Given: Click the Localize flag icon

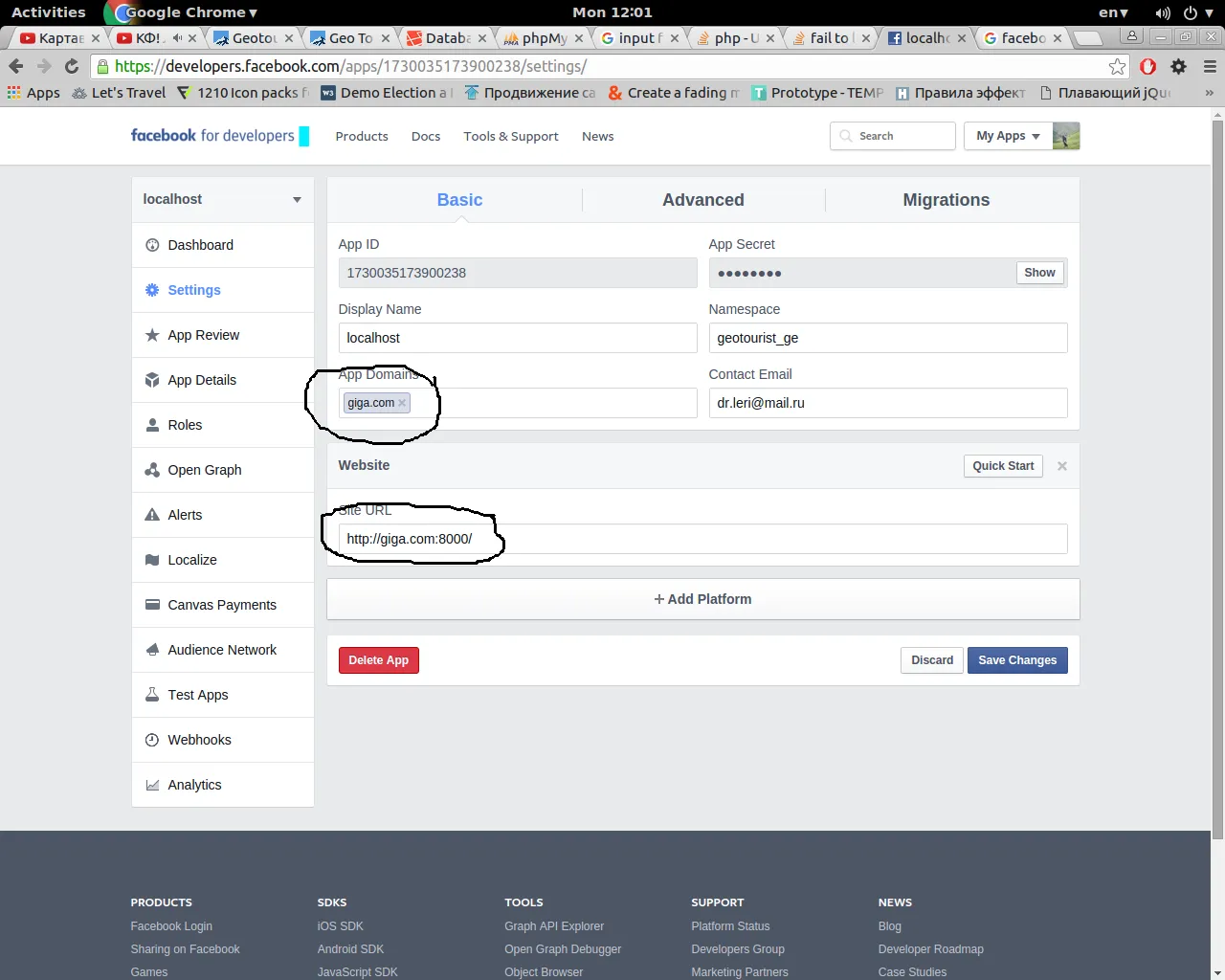Looking at the screenshot, I should coord(152,560).
